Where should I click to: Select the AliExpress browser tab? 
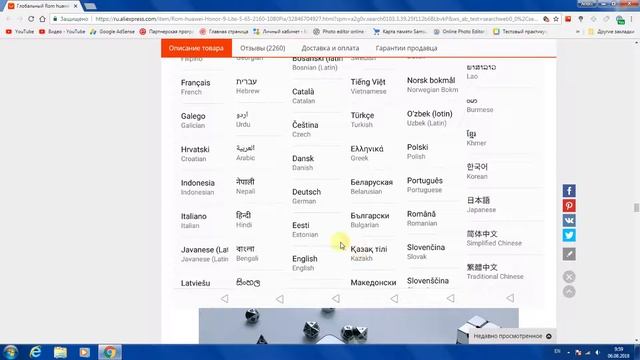tap(42, 6)
